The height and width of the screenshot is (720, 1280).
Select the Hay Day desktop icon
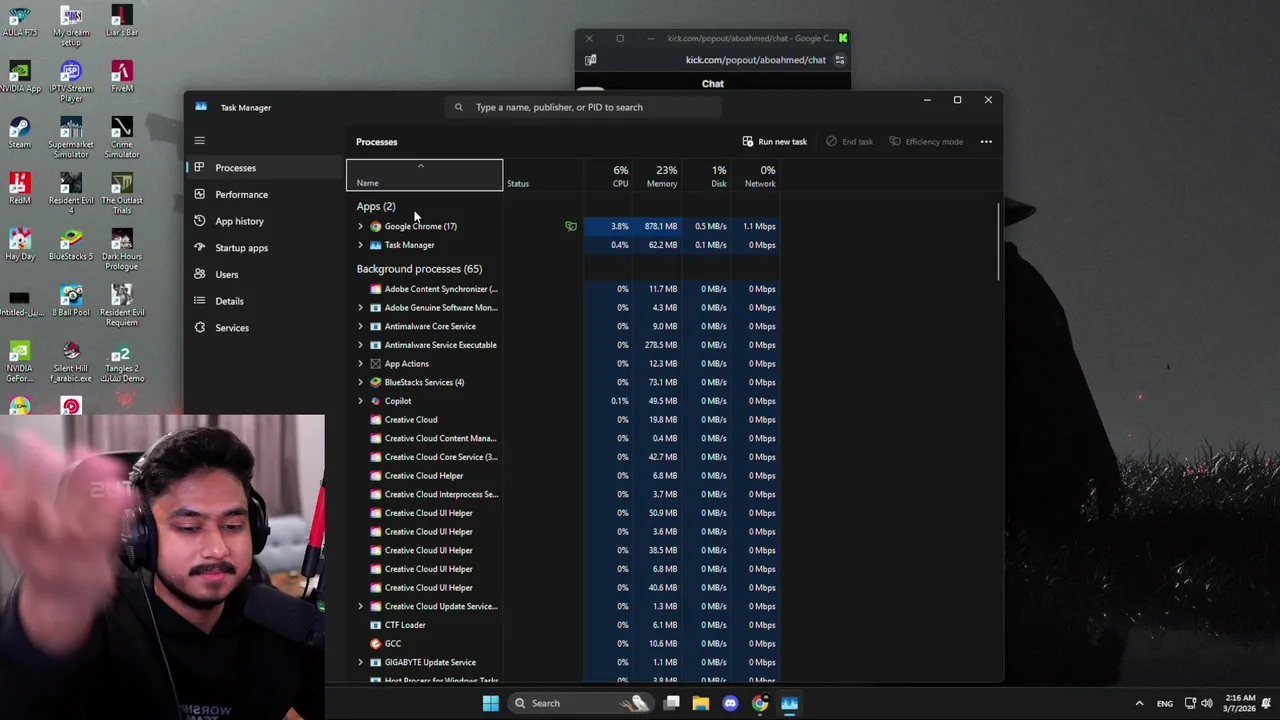point(19,245)
